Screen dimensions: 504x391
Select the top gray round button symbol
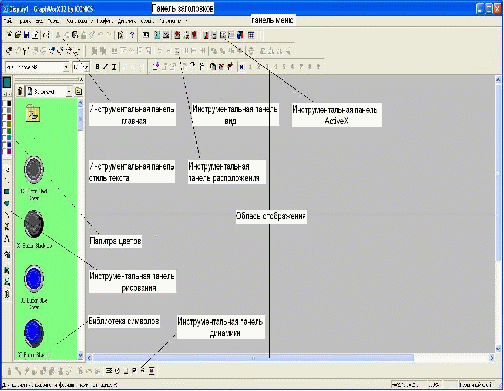(x=34, y=169)
